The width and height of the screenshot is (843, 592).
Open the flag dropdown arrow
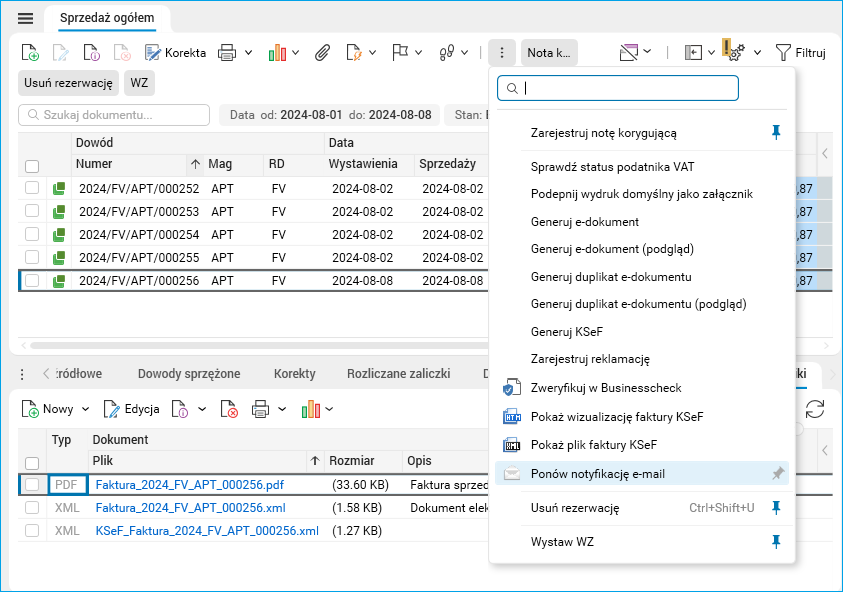click(x=419, y=53)
